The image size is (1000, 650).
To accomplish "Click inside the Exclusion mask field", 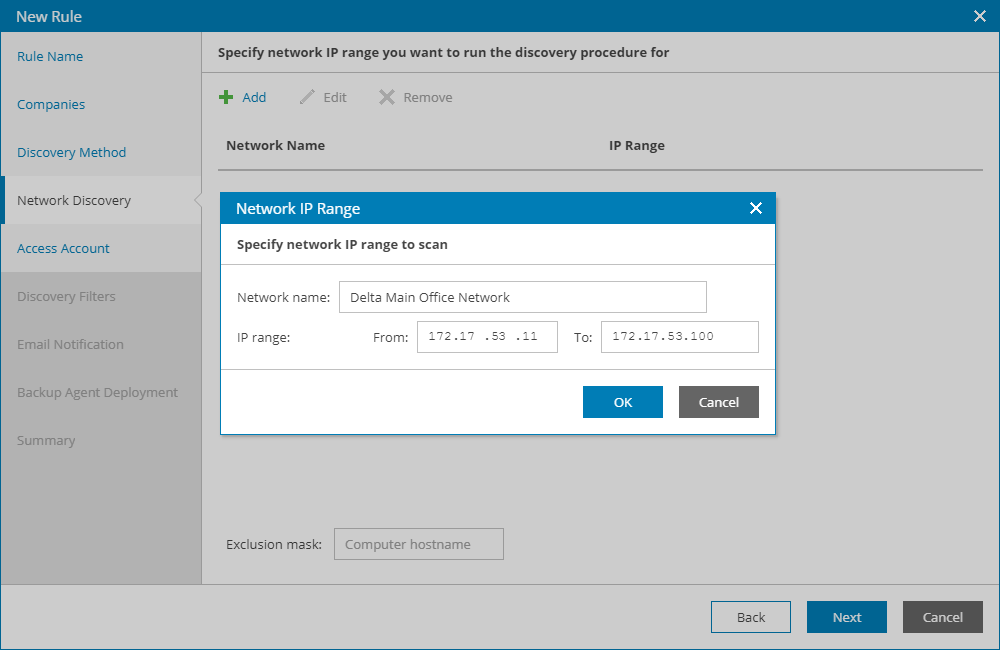I will 419,544.
